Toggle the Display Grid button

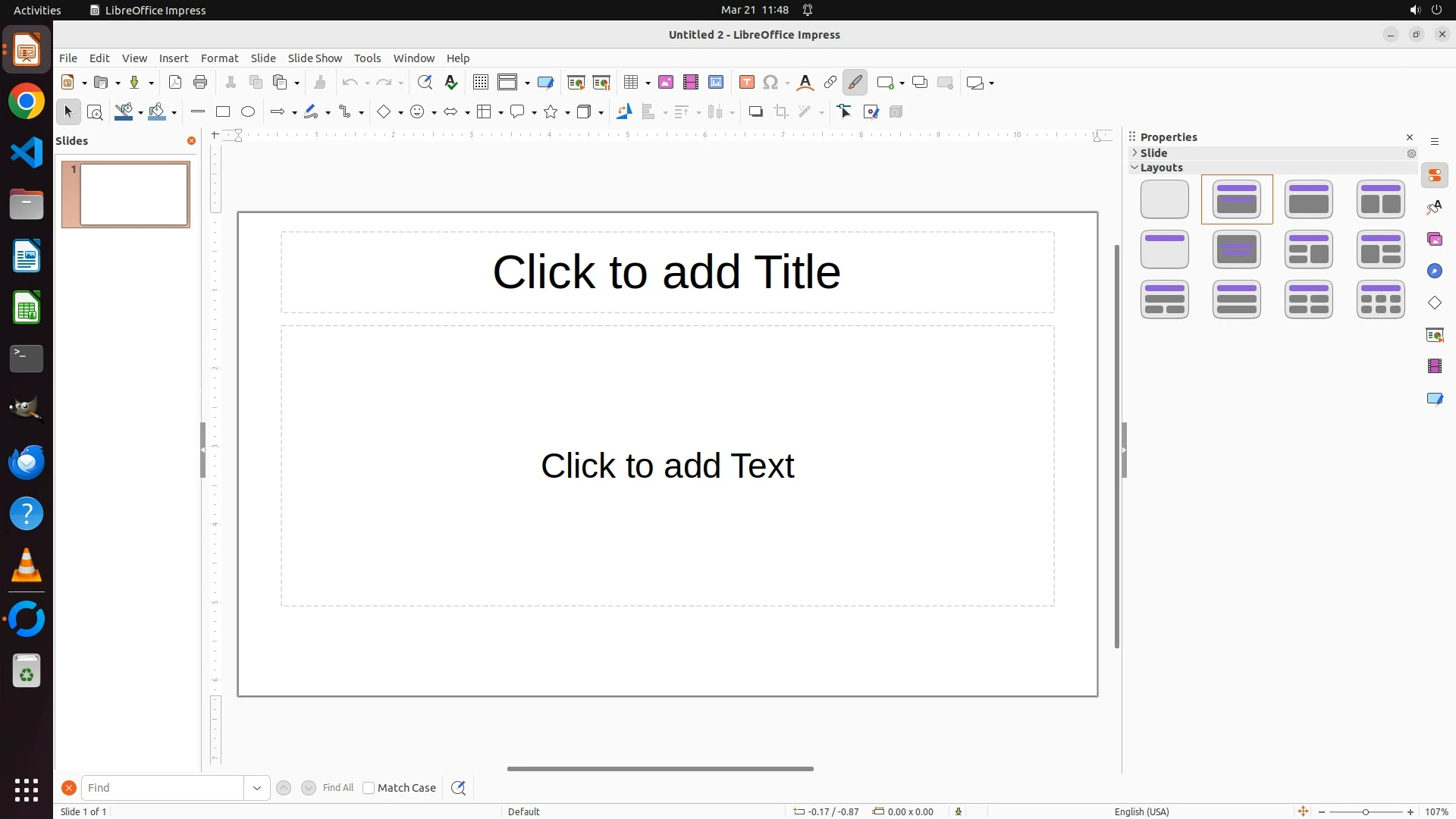(x=481, y=83)
